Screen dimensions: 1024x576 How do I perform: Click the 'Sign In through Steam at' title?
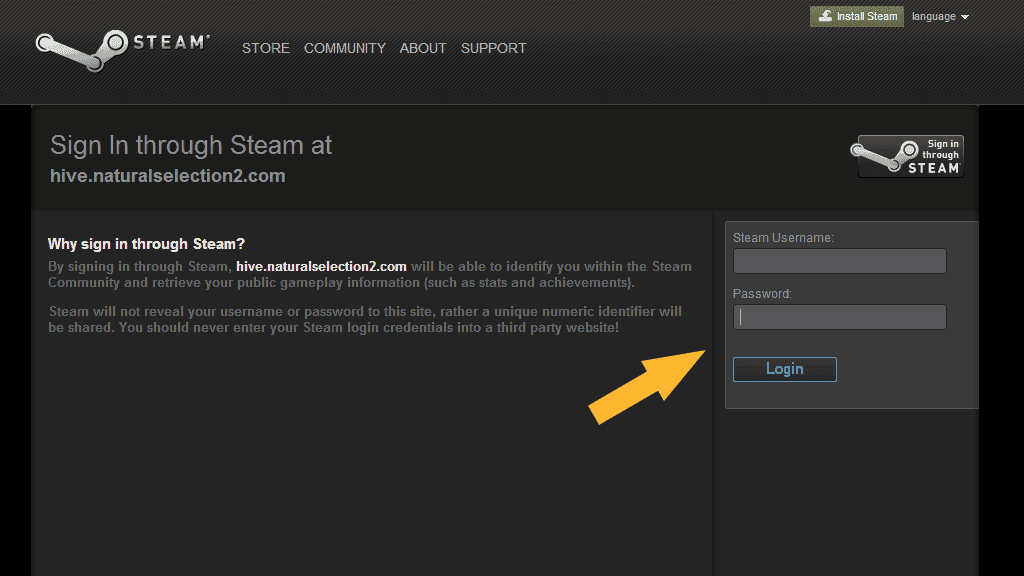coord(191,145)
